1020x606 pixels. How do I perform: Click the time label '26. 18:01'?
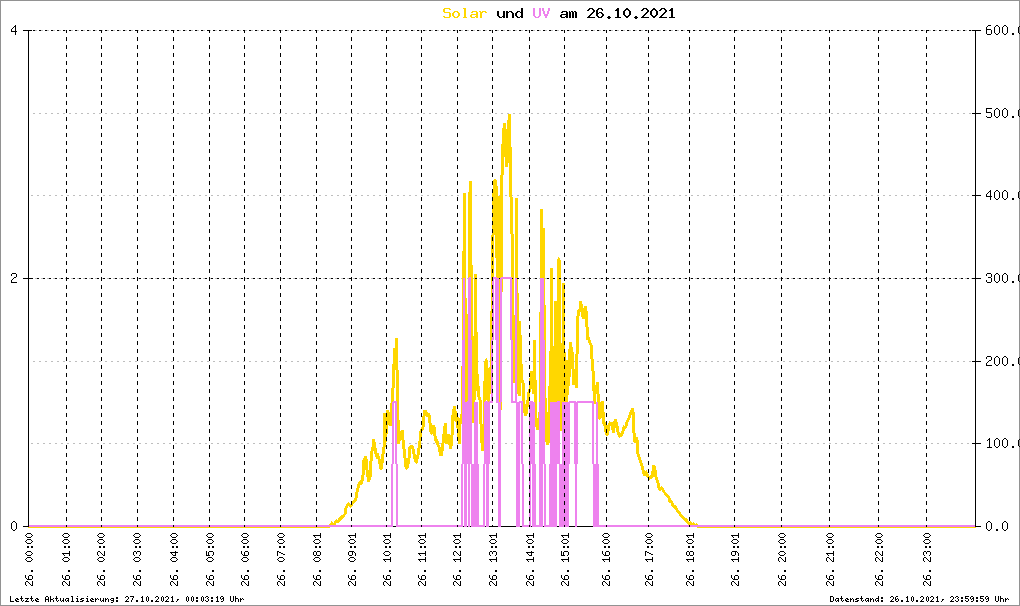(x=690, y=560)
